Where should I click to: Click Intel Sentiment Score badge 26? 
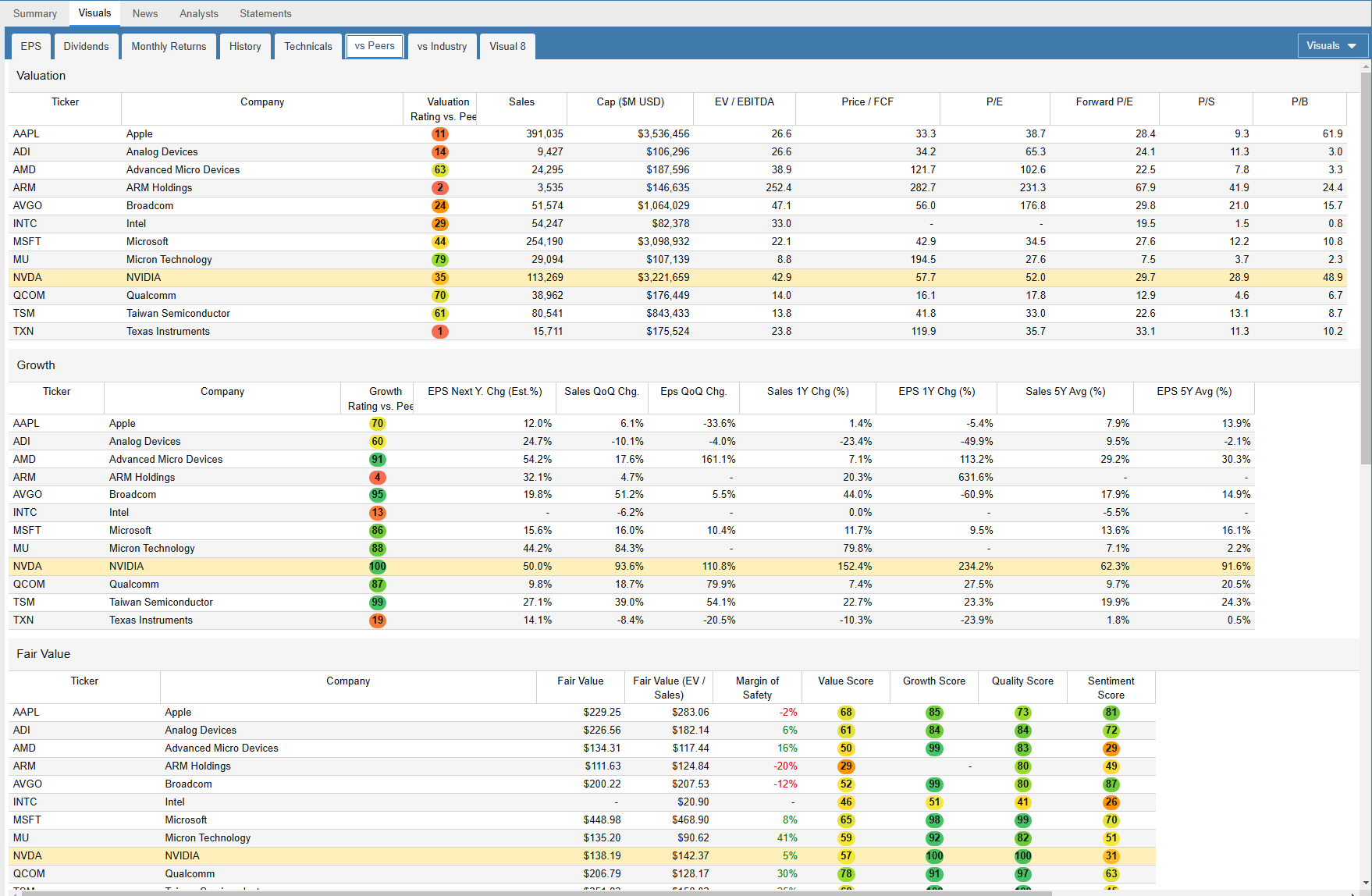(1111, 802)
